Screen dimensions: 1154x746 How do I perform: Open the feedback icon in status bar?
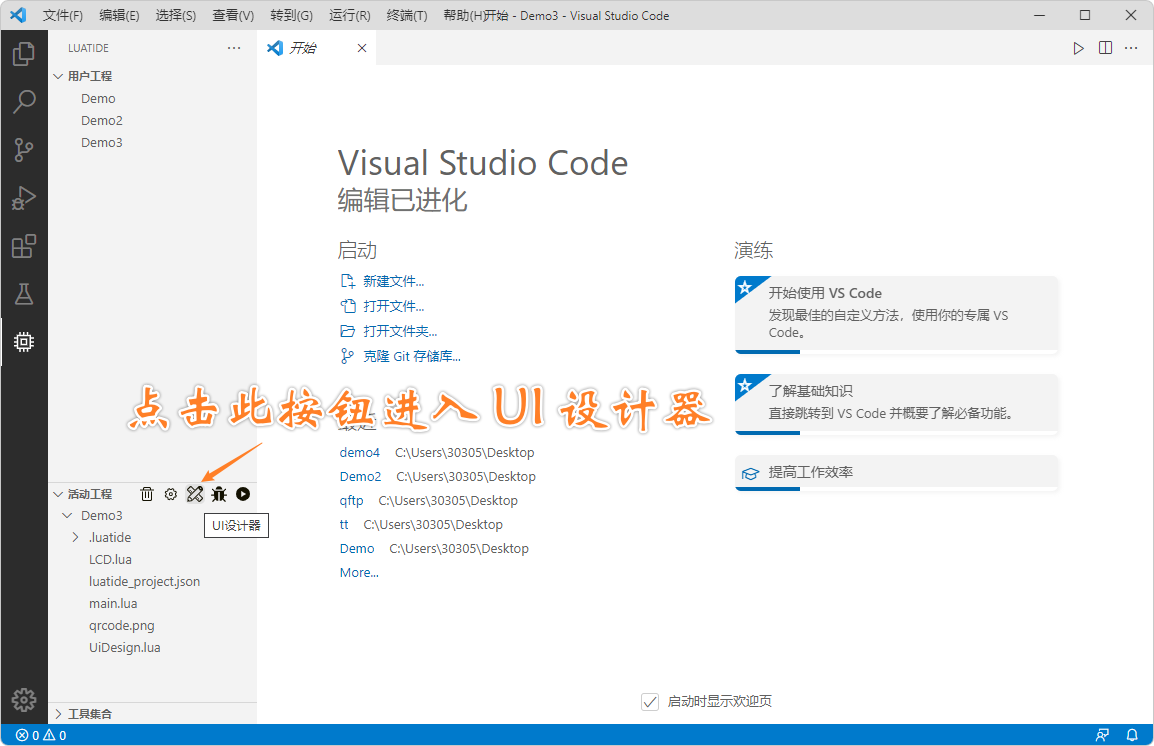(x=1102, y=735)
